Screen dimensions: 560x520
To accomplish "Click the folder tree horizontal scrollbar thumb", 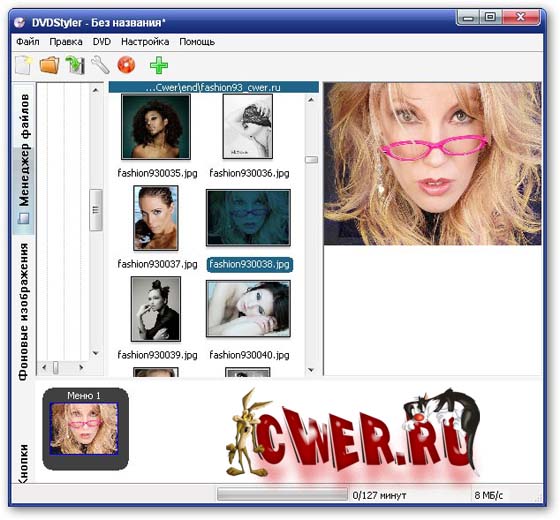I will click(x=56, y=368).
